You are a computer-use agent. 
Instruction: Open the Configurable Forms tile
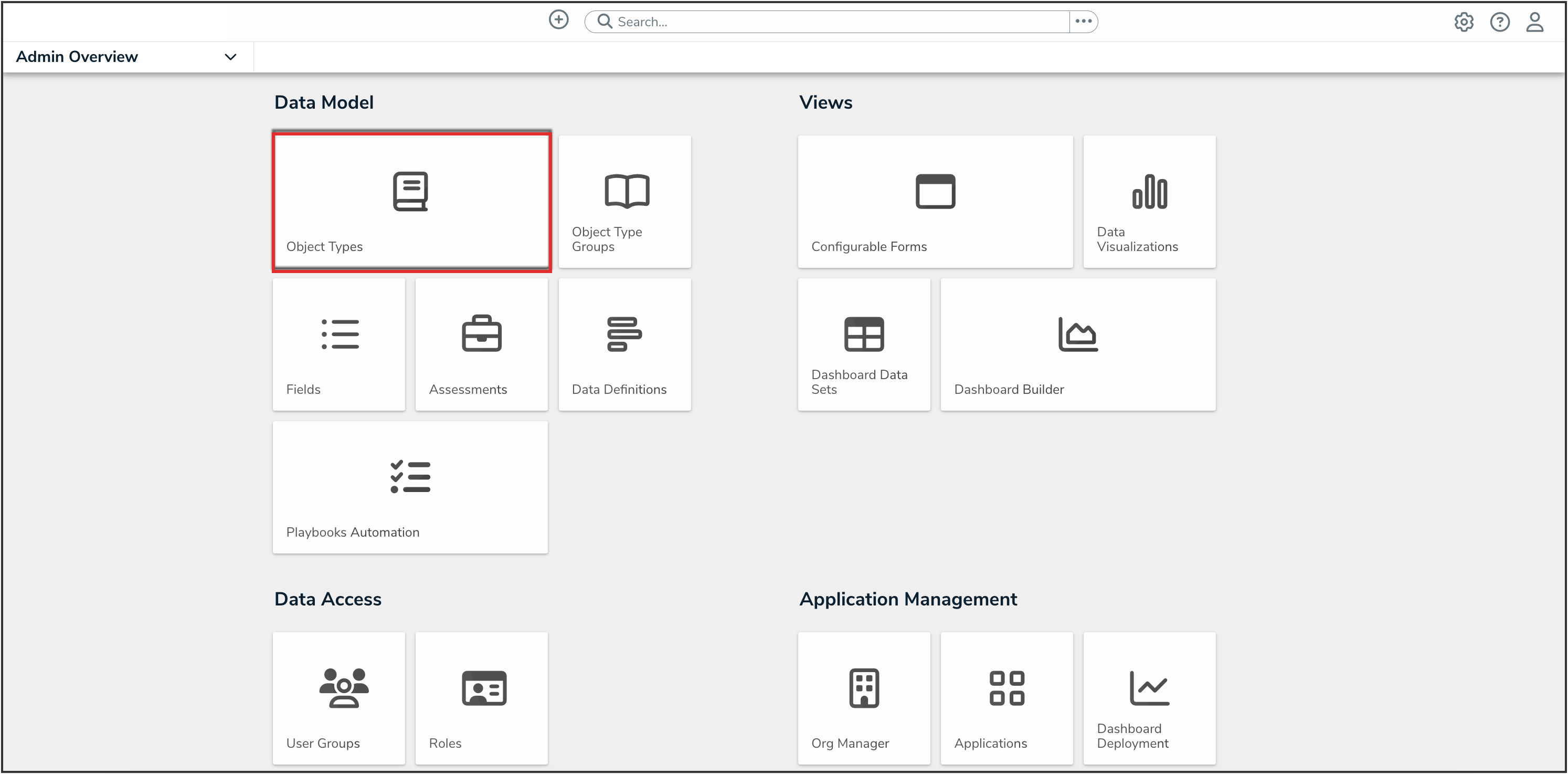(935, 202)
